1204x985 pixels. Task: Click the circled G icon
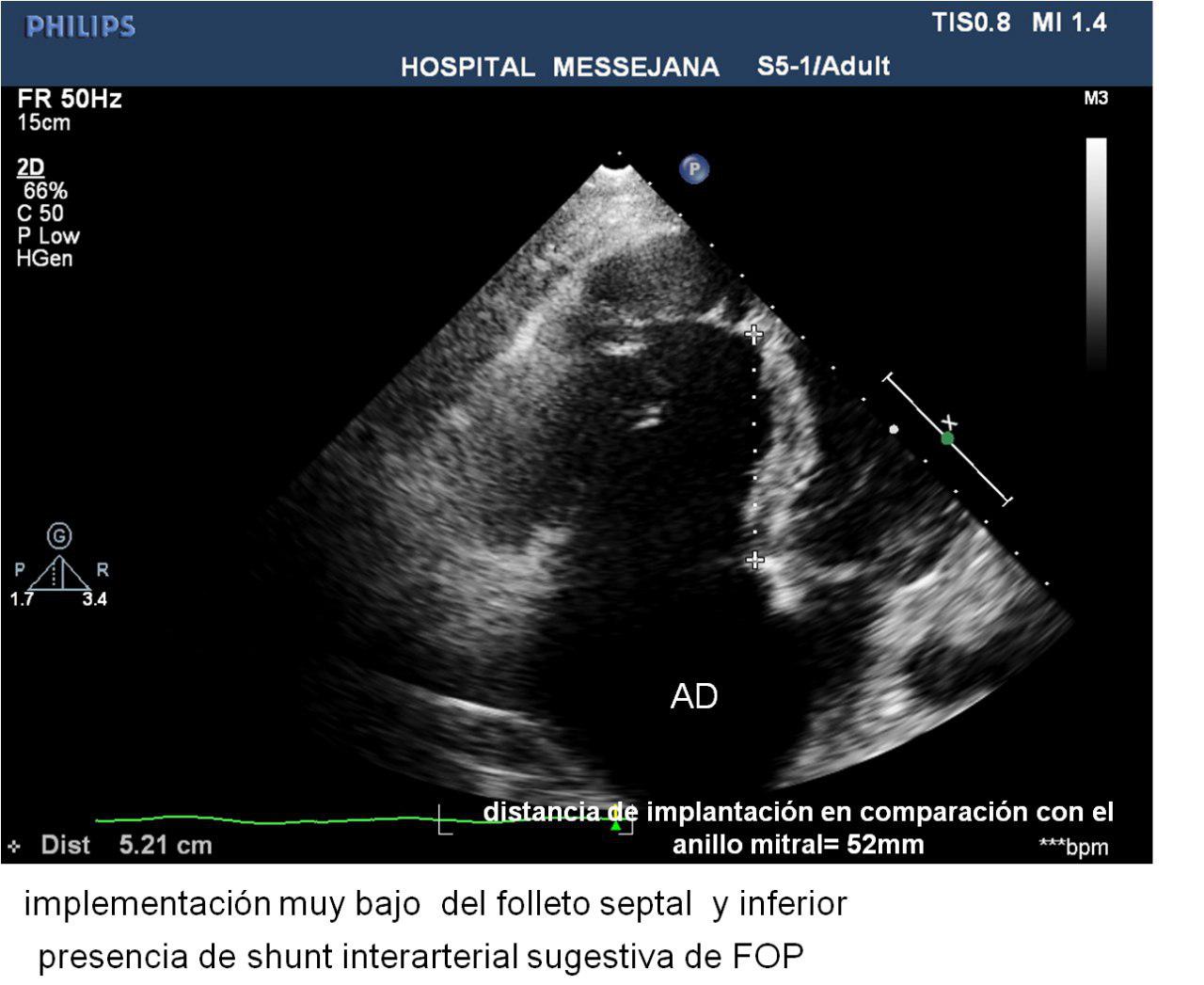click(x=59, y=536)
